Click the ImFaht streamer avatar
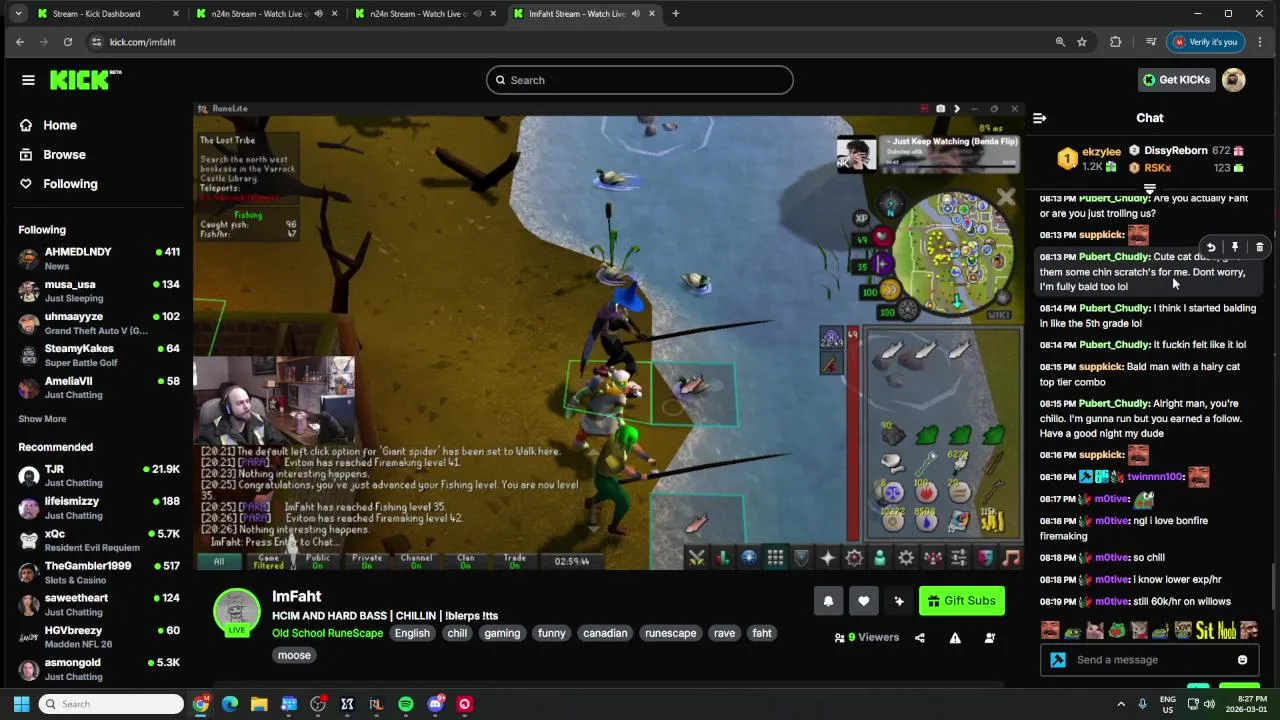 pyautogui.click(x=236, y=612)
